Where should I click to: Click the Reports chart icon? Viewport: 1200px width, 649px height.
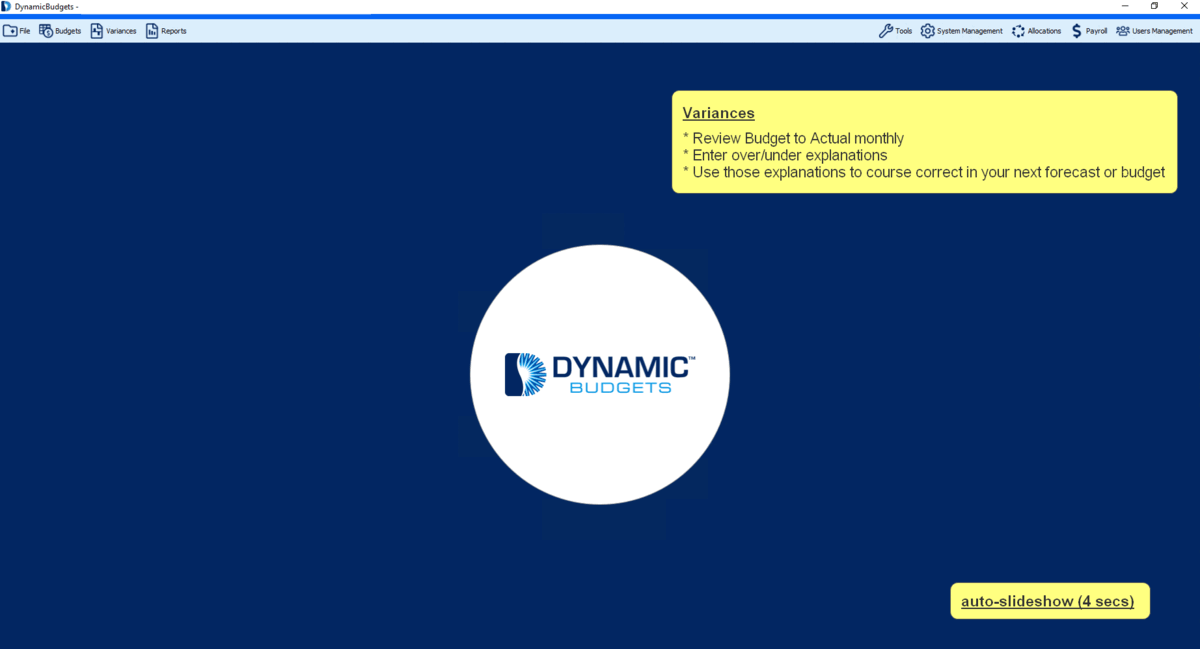152,31
